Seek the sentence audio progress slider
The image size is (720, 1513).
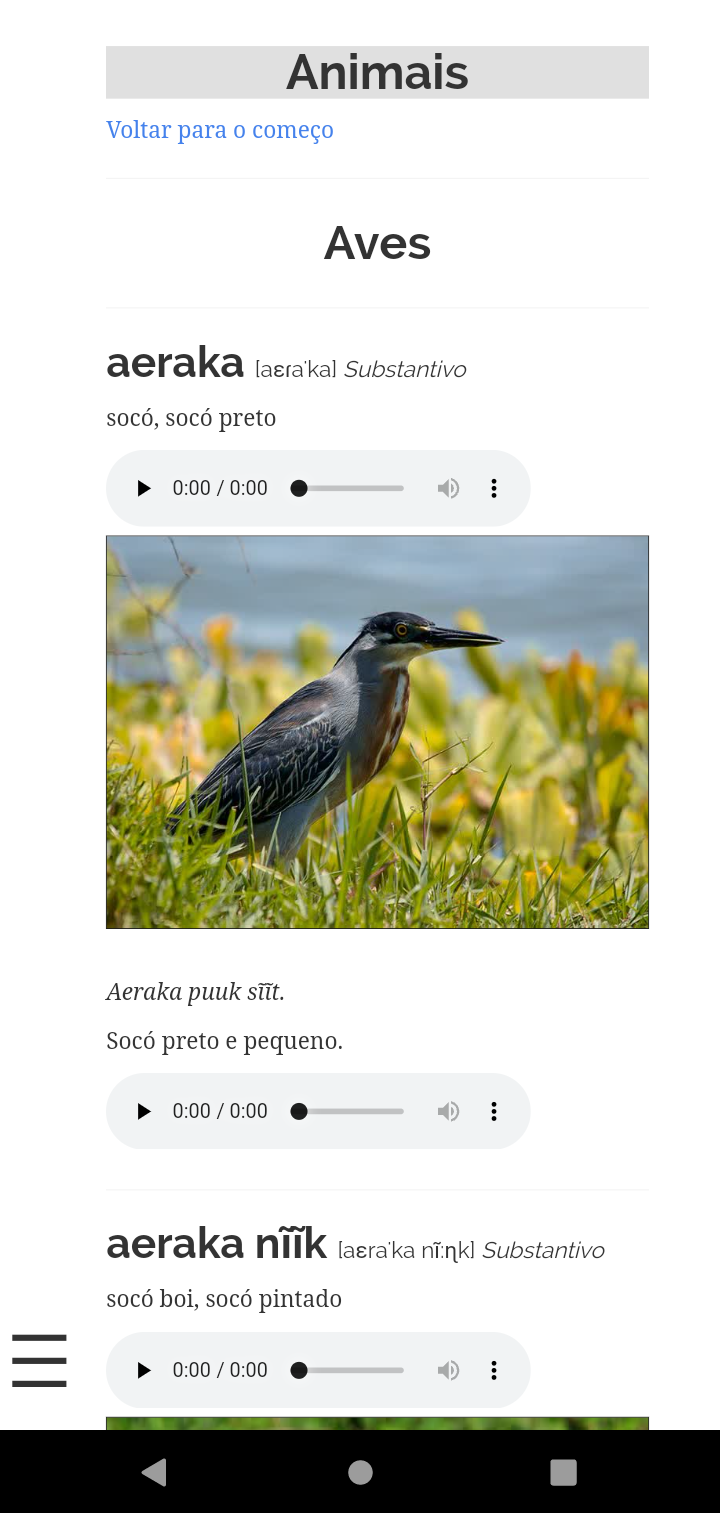(351, 1111)
